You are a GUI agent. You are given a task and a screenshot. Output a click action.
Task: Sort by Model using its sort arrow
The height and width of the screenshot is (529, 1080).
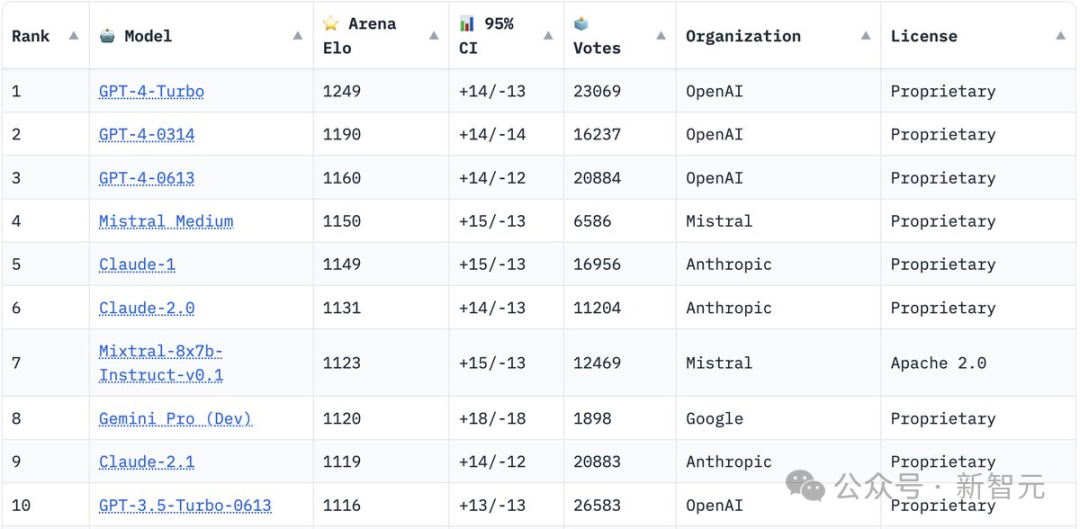click(x=297, y=36)
